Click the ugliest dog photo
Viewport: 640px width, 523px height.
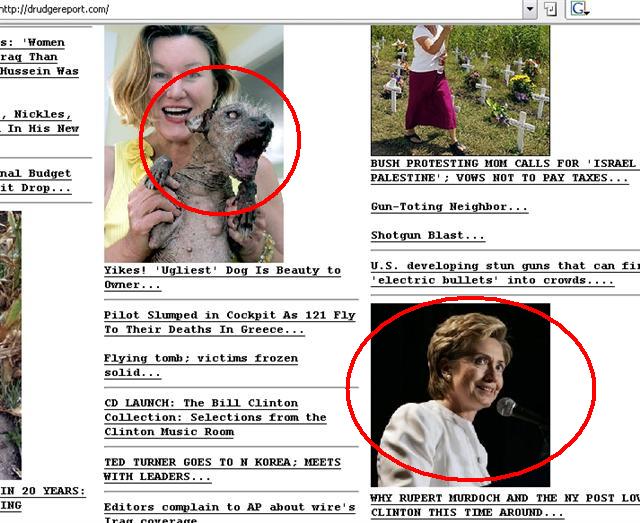(x=194, y=143)
